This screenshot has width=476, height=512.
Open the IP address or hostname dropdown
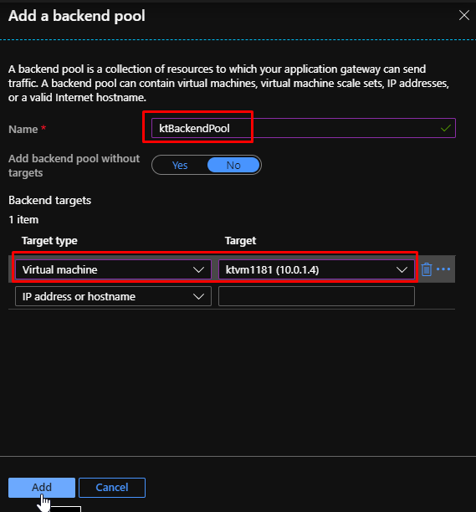(x=113, y=296)
